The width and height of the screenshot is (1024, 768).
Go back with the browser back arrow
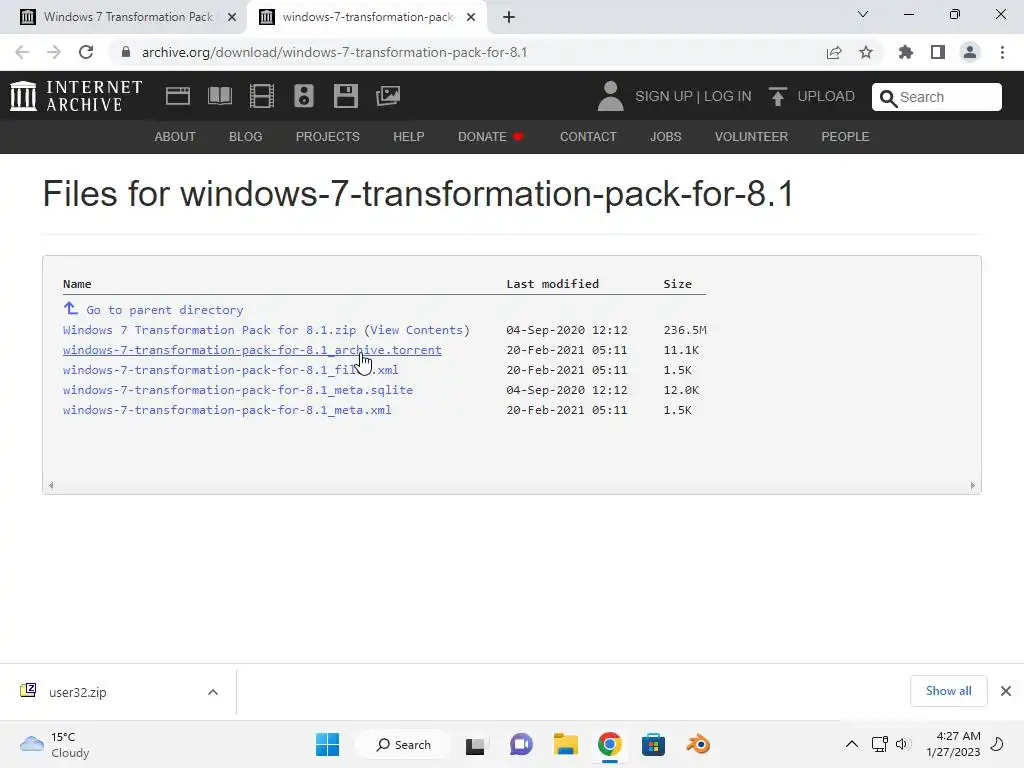pos(22,52)
